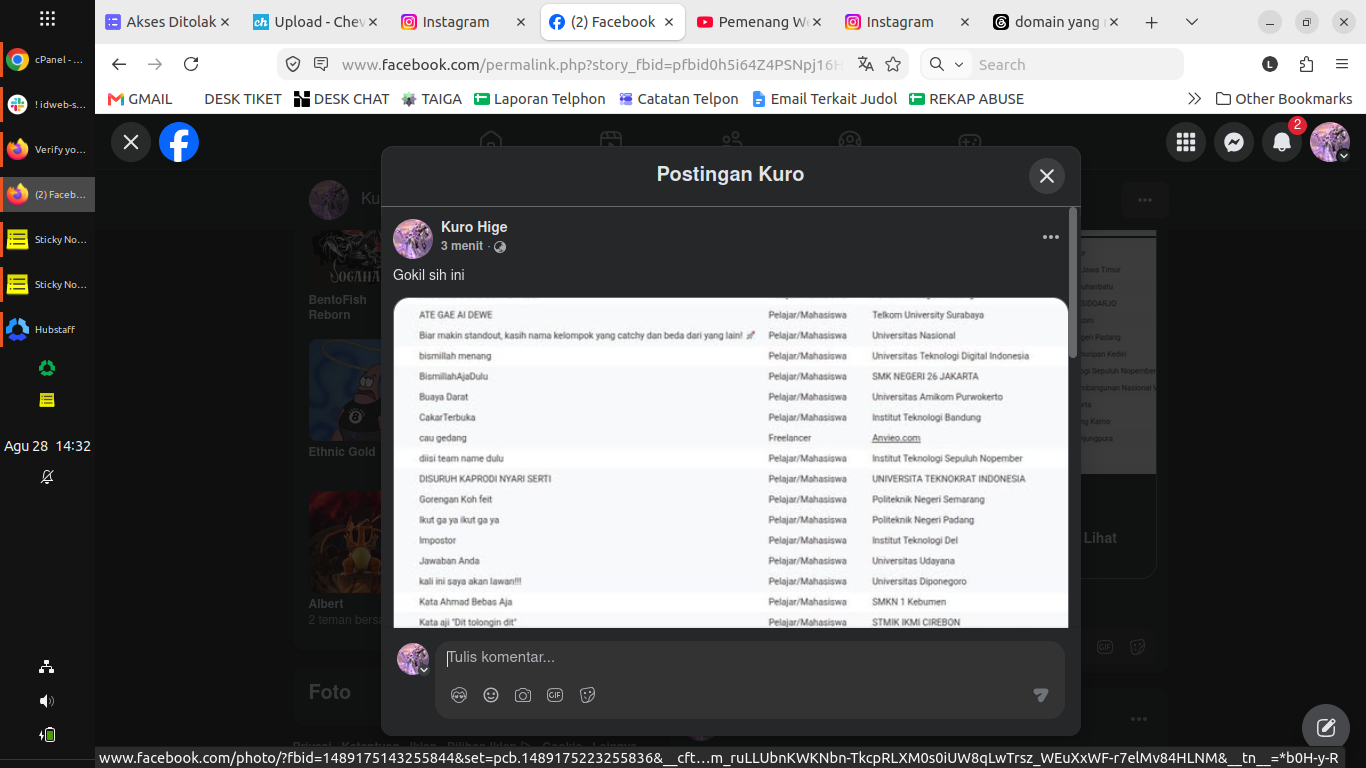Show more bookmarks overflow chevron

coord(1194,99)
